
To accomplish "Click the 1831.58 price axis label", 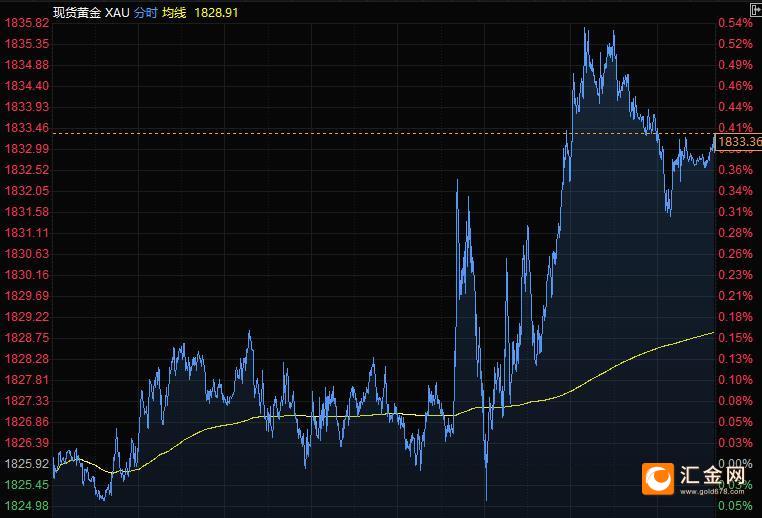I will (27, 212).
